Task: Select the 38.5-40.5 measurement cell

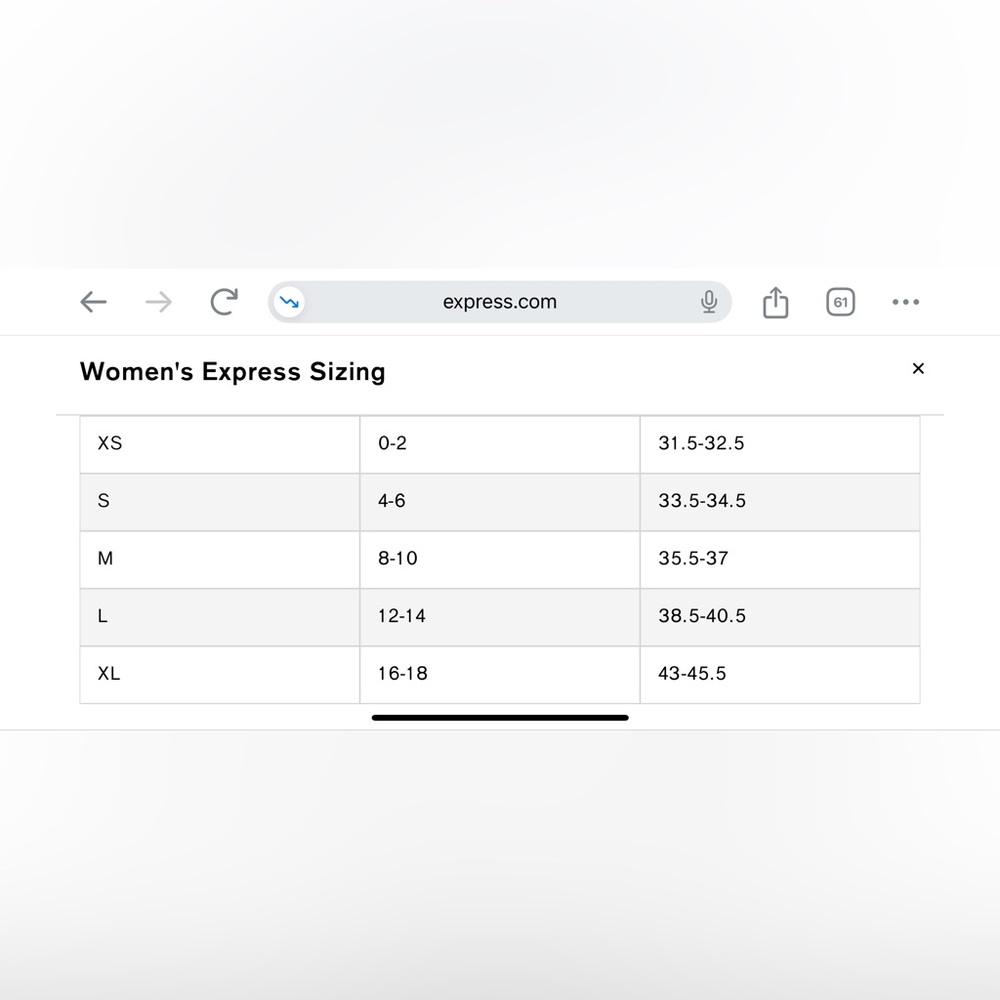Action: point(780,617)
